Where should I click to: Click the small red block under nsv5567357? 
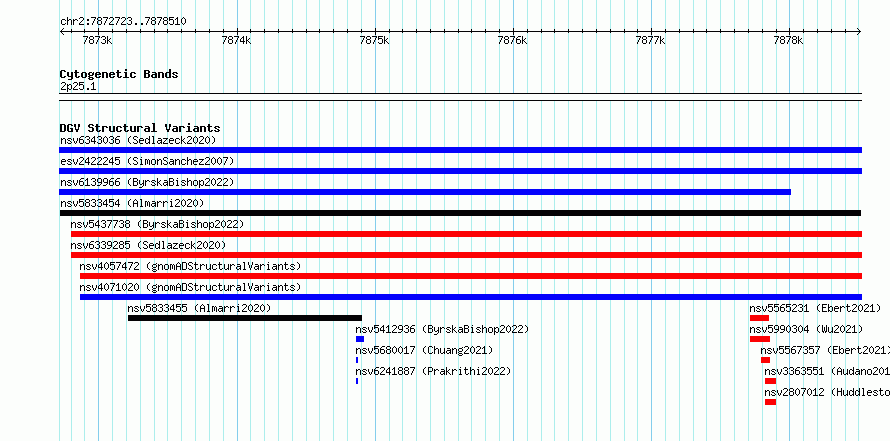tap(765, 360)
